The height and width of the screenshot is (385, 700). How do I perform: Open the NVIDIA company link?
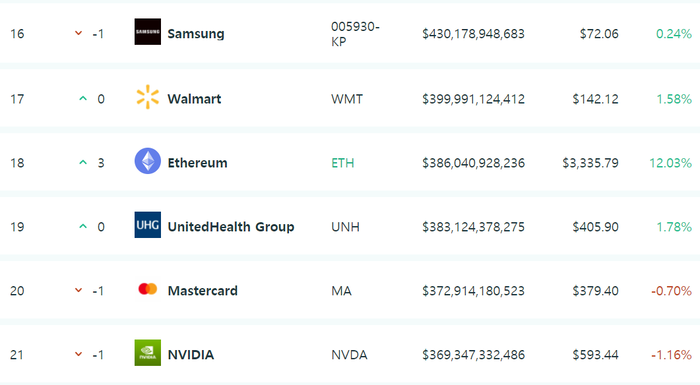tap(191, 355)
